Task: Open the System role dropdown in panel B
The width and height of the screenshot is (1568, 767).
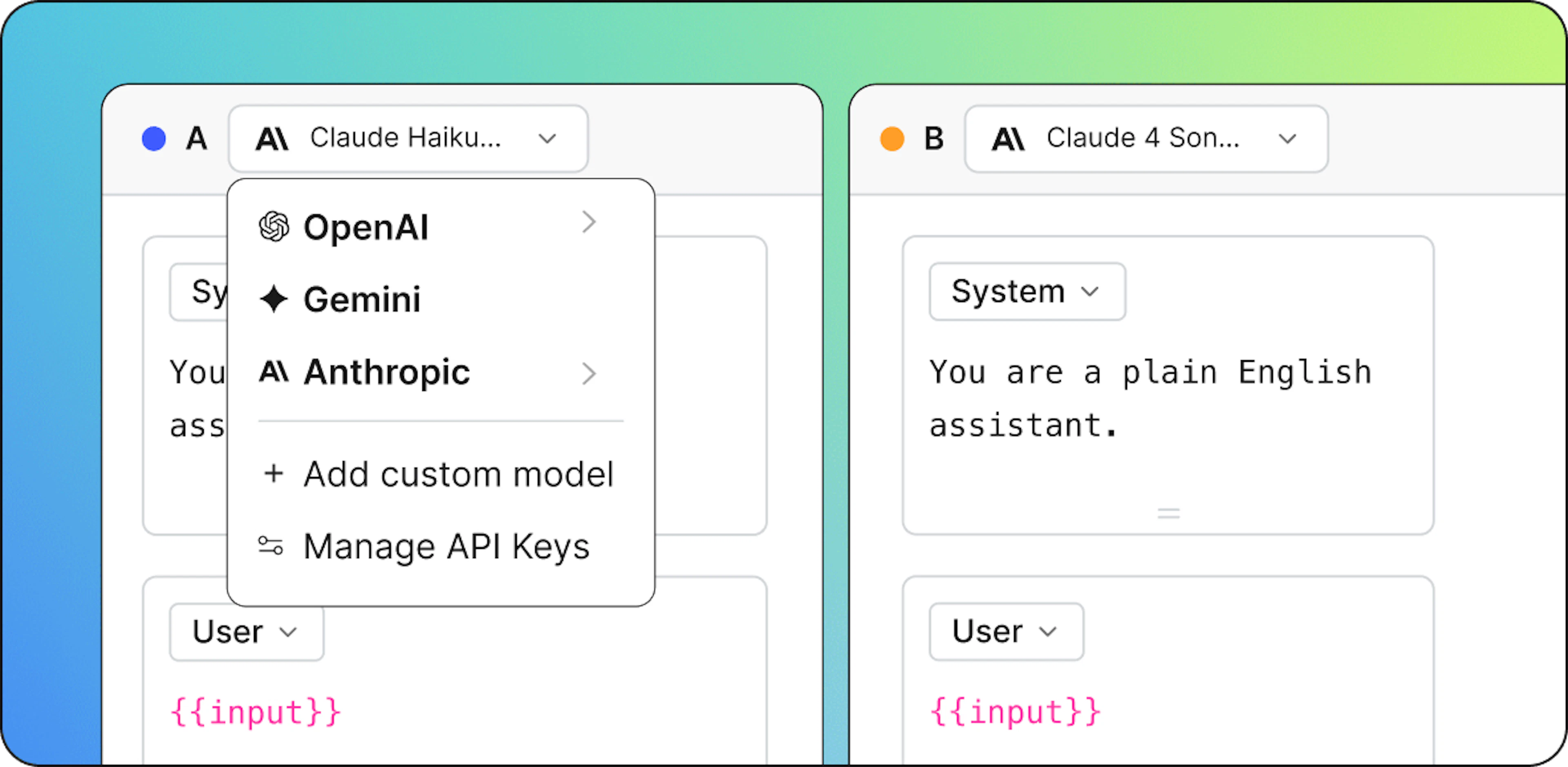Action: coord(1027,292)
